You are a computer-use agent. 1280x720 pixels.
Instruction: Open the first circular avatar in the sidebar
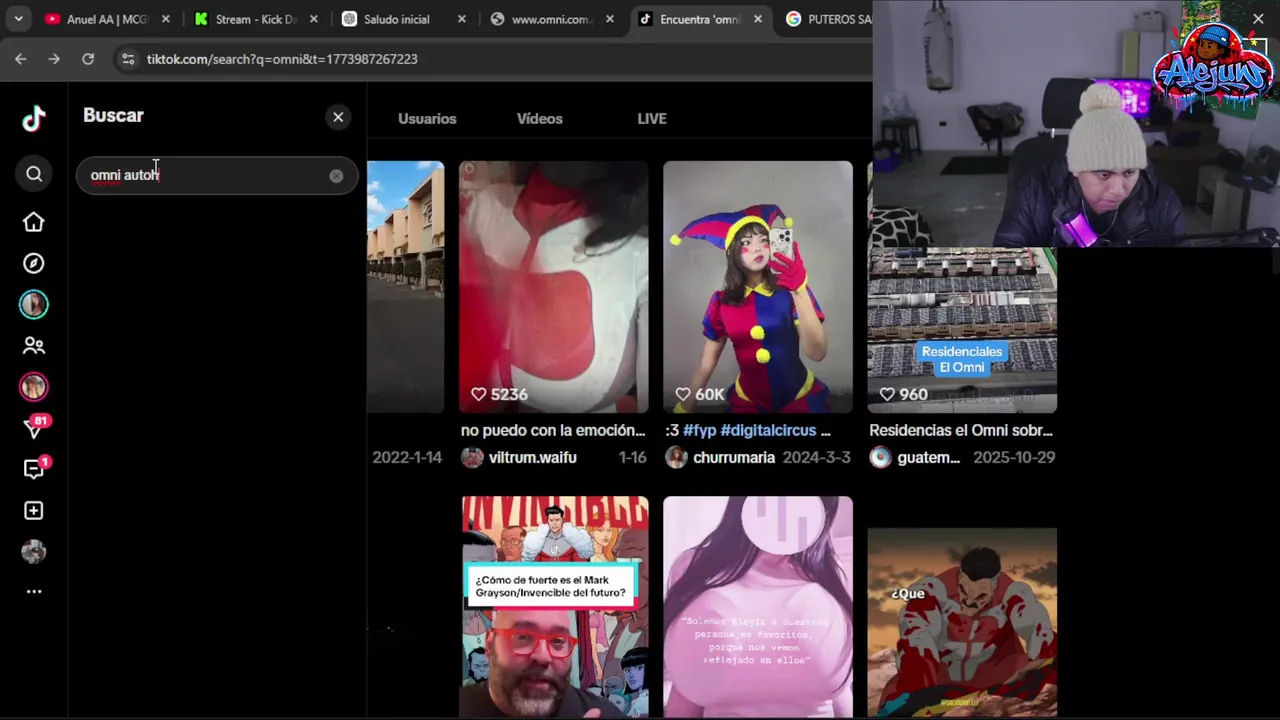34,304
